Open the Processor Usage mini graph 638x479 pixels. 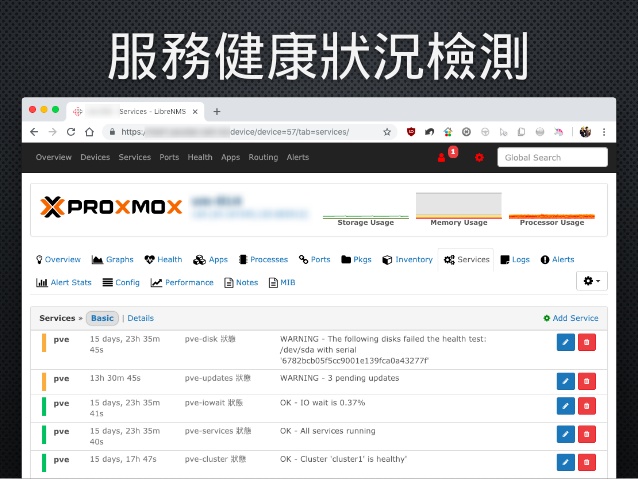[552, 210]
